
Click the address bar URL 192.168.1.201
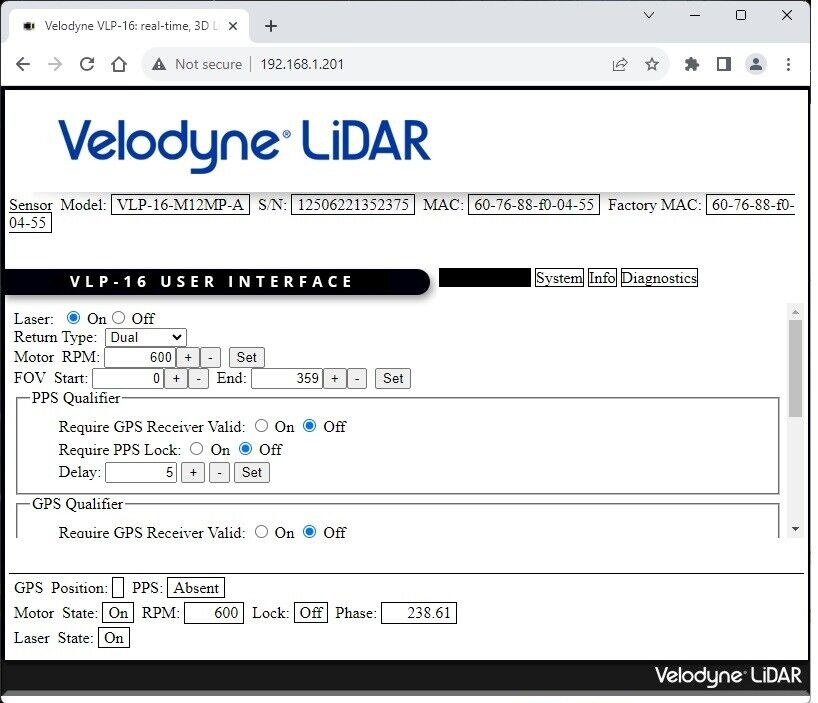point(302,64)
